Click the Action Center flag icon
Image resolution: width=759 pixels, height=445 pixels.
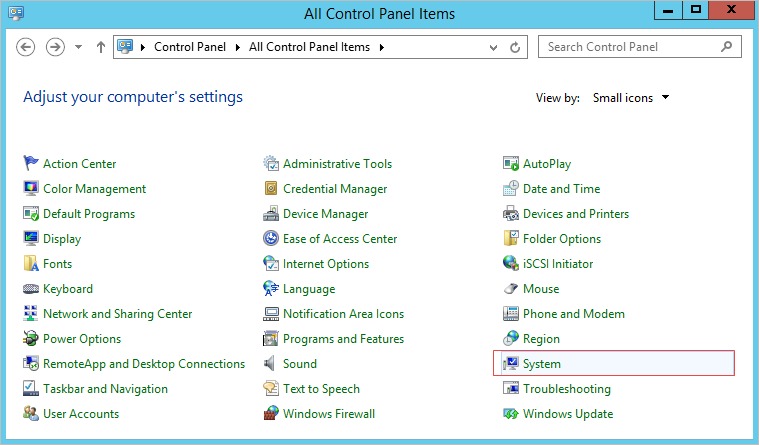31,164
